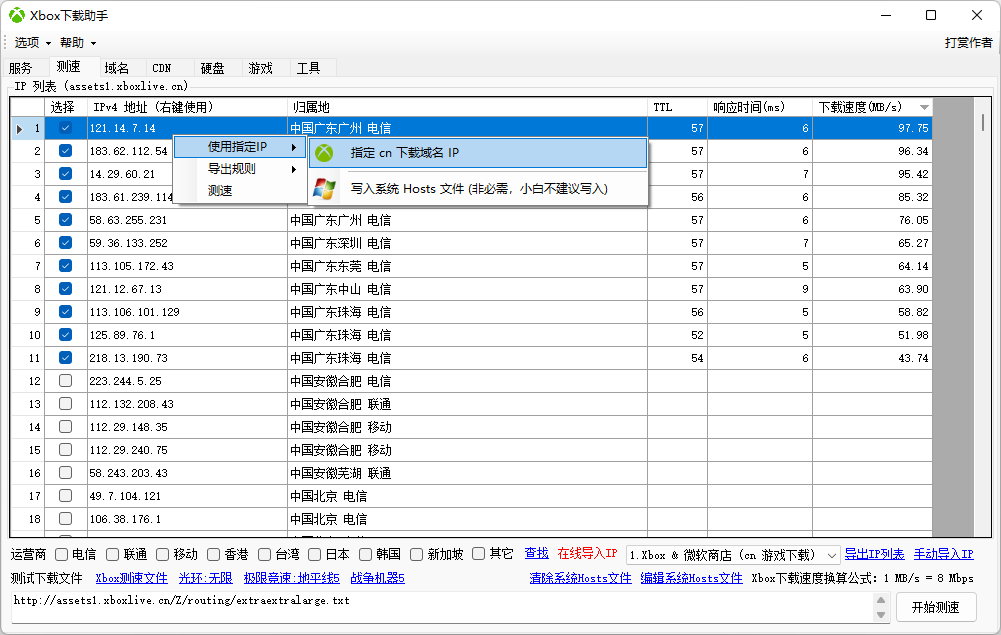Click the 清除系统Hosts文件 link

580,578
